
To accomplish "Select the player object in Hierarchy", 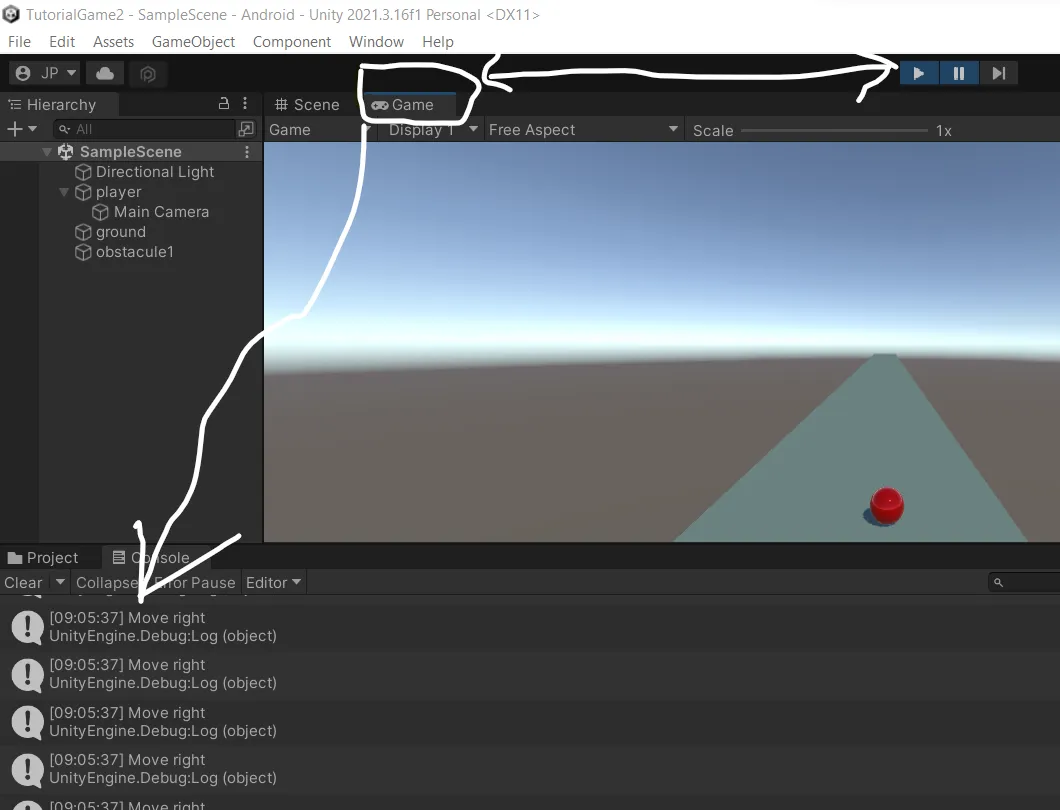I will click(x=118, y=192).
